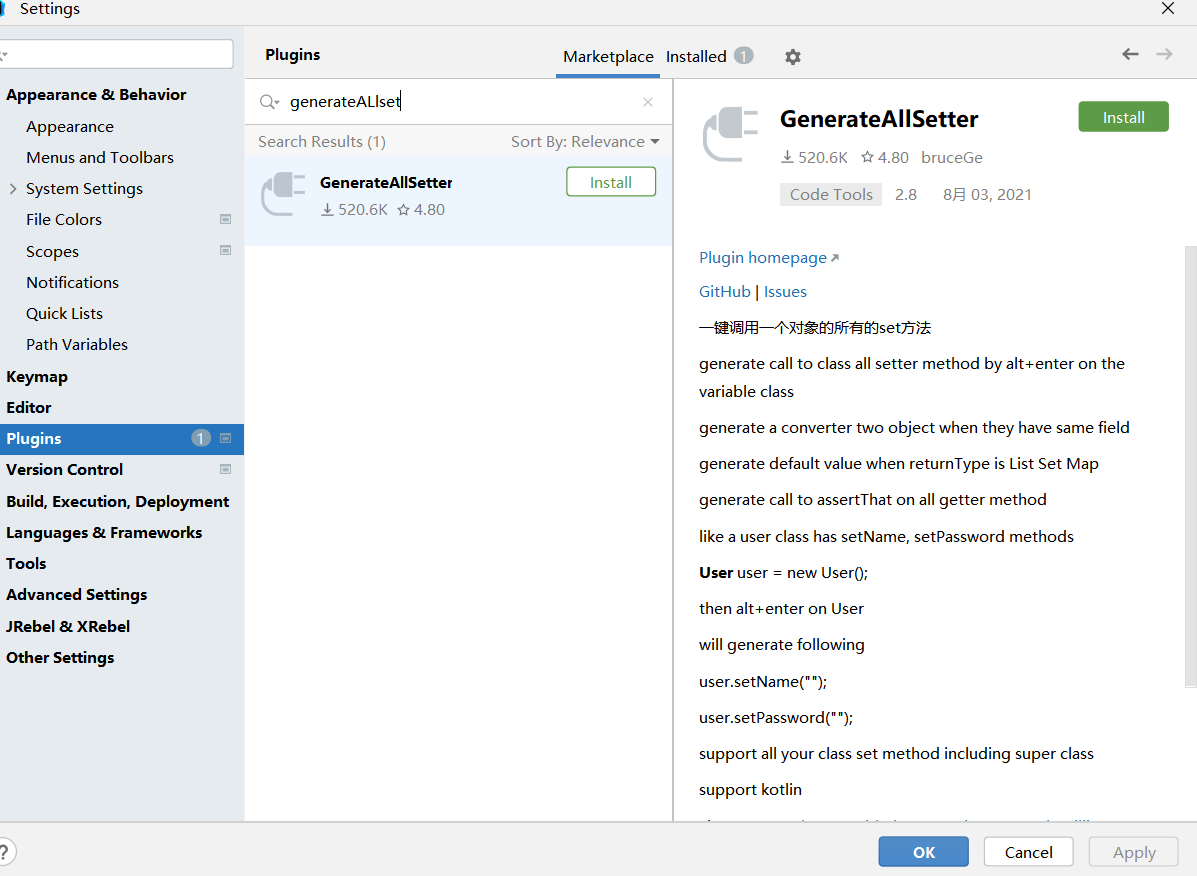The width and height of the screenshot is (1197, 876).
Task: Click the badge on Plugins sidebar row
Action: [x=200, y=438]
